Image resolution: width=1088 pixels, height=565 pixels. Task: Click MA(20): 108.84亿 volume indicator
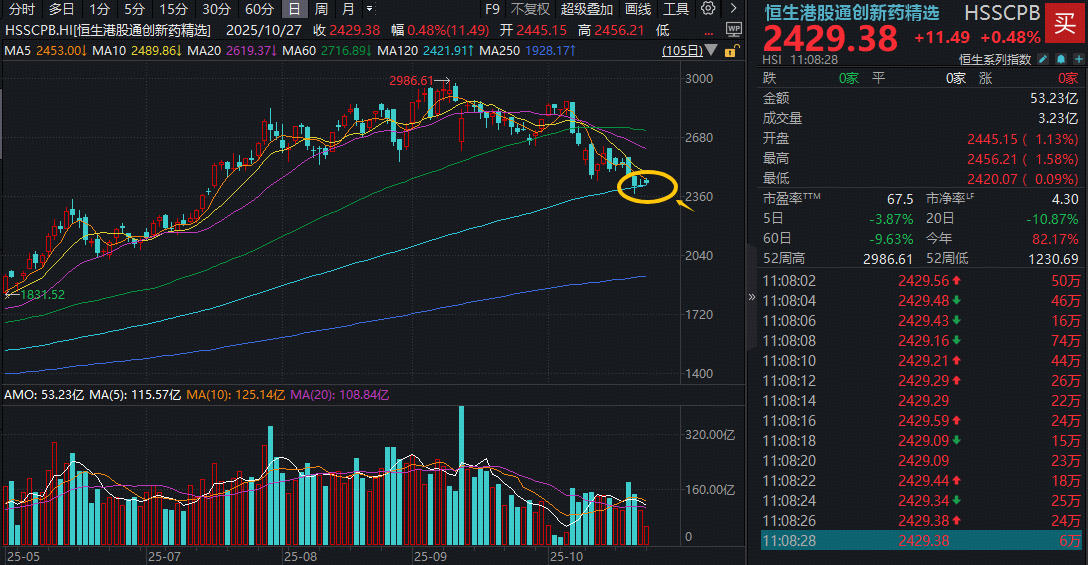pos(339,395)
